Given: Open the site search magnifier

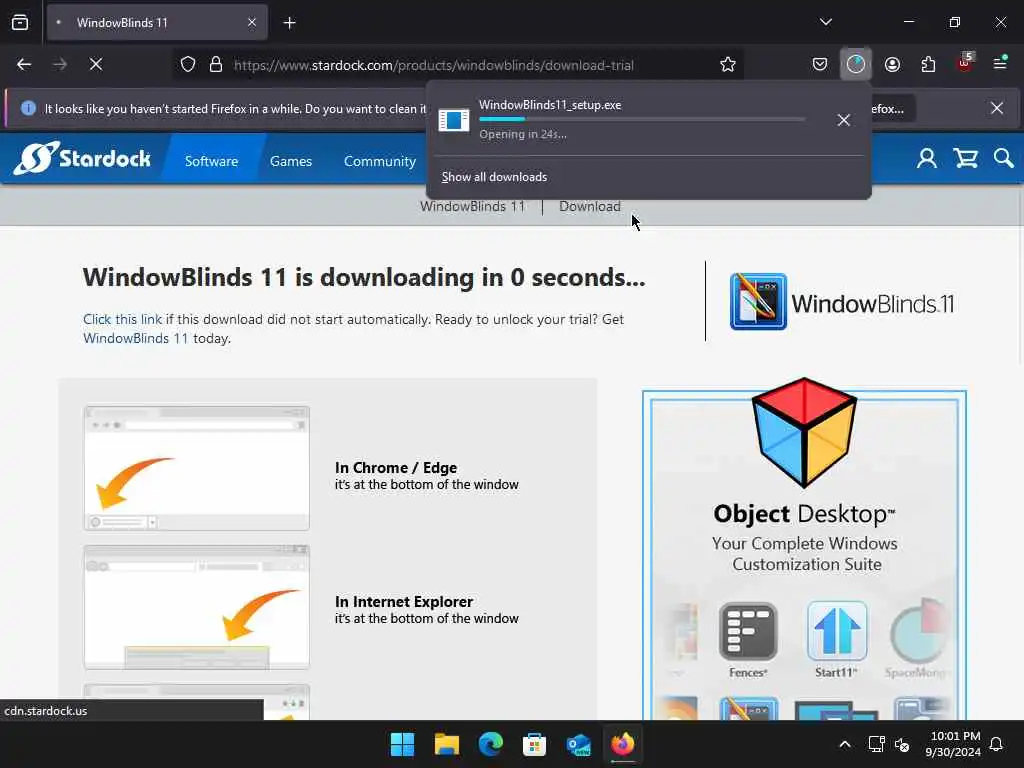Looking at the screenshot, I should [1003, 159].
